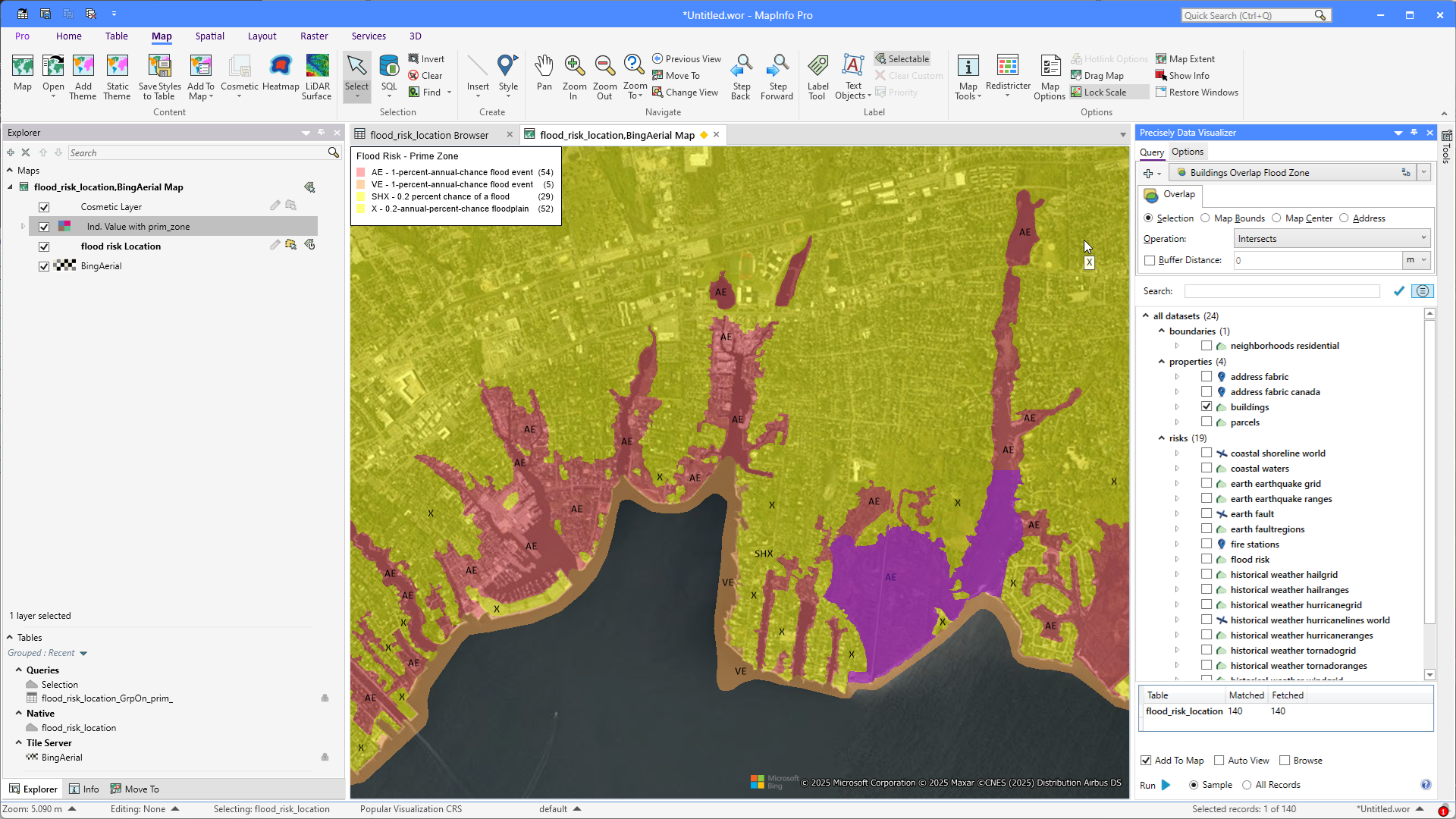Click the Static Theme icon
The width and height of the screenshot is (1456, 819).
click(x=118, y=74)
